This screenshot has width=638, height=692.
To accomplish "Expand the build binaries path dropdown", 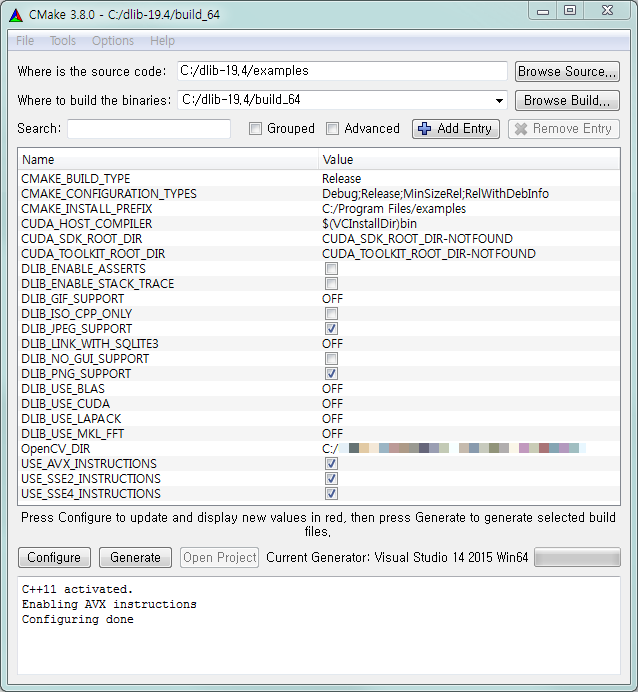I will (499, 101).
